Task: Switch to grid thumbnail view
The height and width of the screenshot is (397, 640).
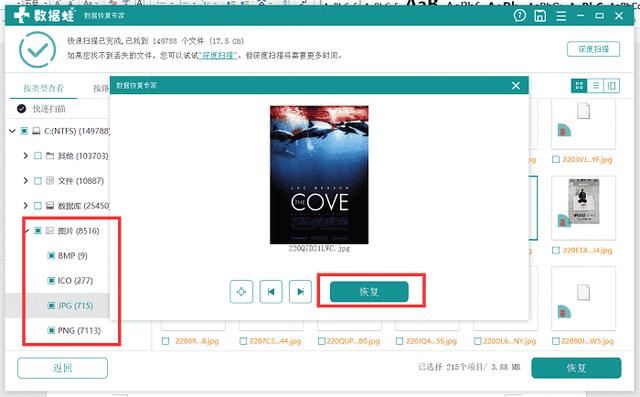Action: [579, 85]
